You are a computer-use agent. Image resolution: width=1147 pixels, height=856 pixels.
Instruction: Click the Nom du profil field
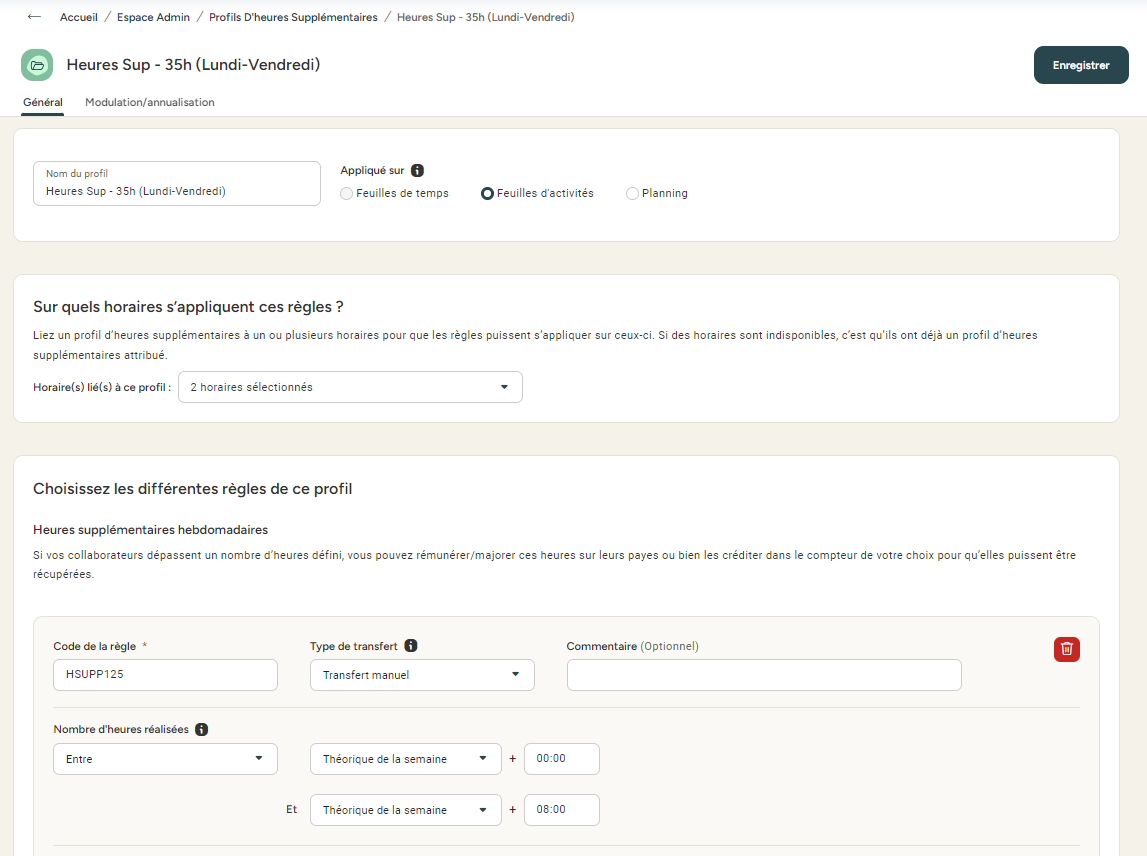pyautogui.click(x=177, y=184)
